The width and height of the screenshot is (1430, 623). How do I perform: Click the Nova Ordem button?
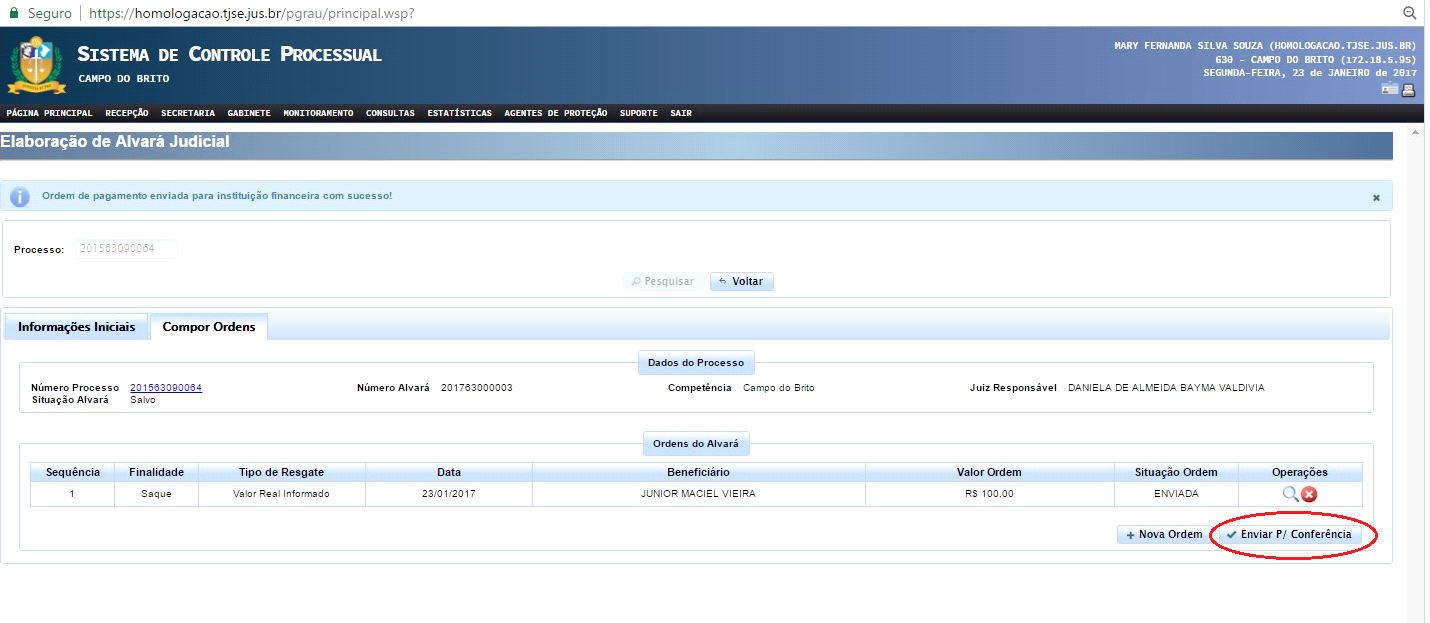tap(1163, 535)
